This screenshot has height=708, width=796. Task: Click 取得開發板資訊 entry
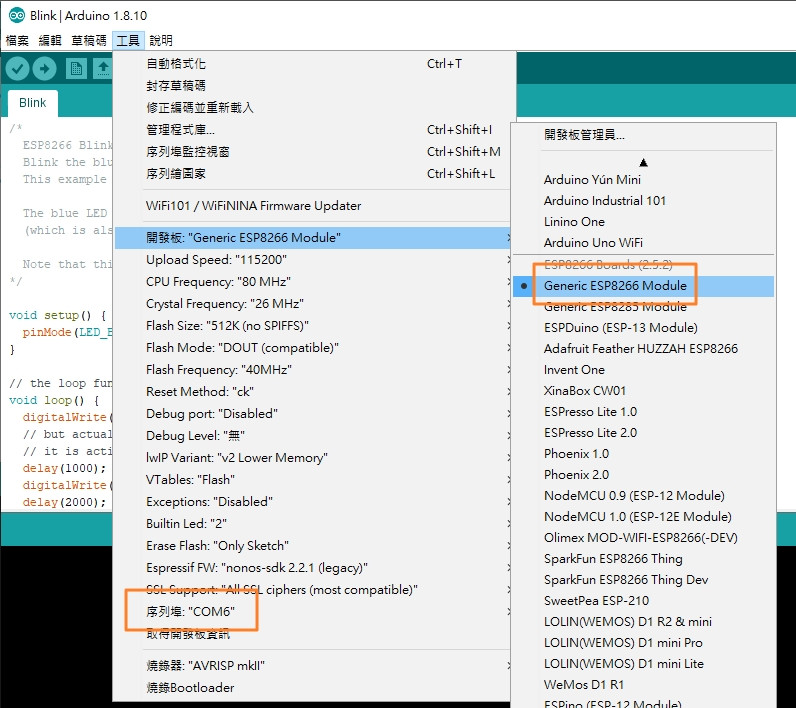coord(311,633)
